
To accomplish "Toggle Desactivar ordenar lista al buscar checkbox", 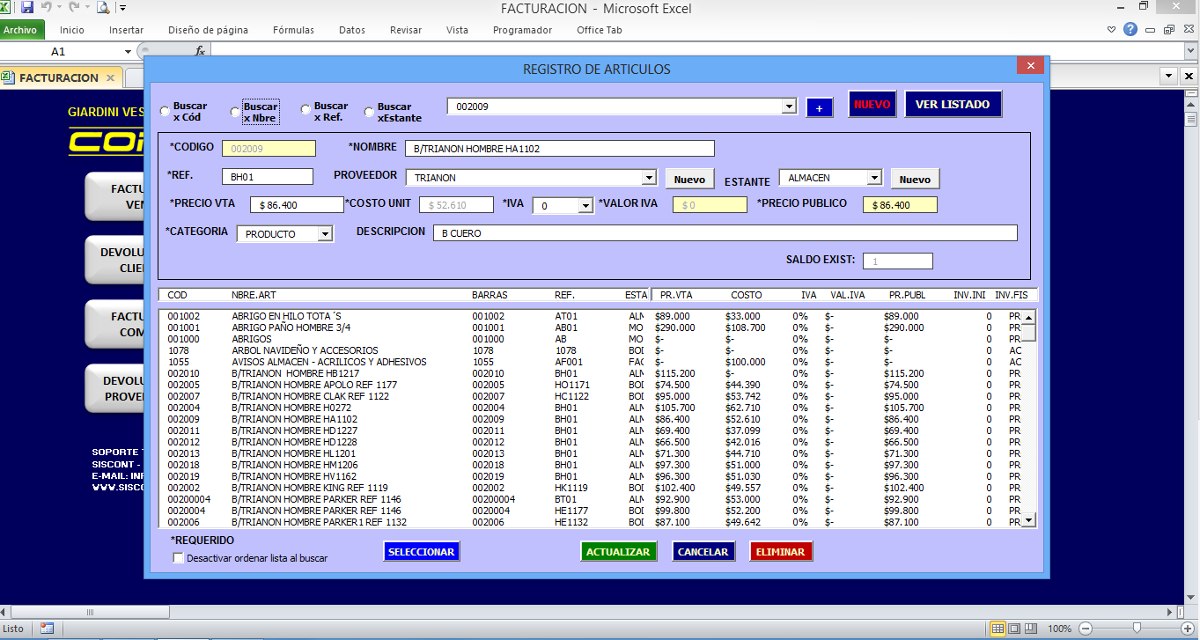I will (x=178, y=558).
